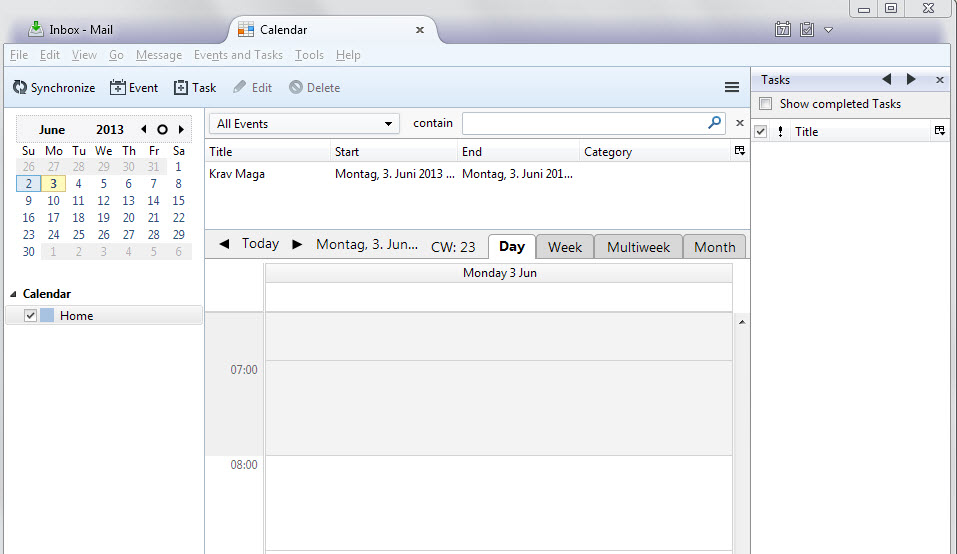Switch to Month view tab
957x554 pixels.
click(714, 247)
